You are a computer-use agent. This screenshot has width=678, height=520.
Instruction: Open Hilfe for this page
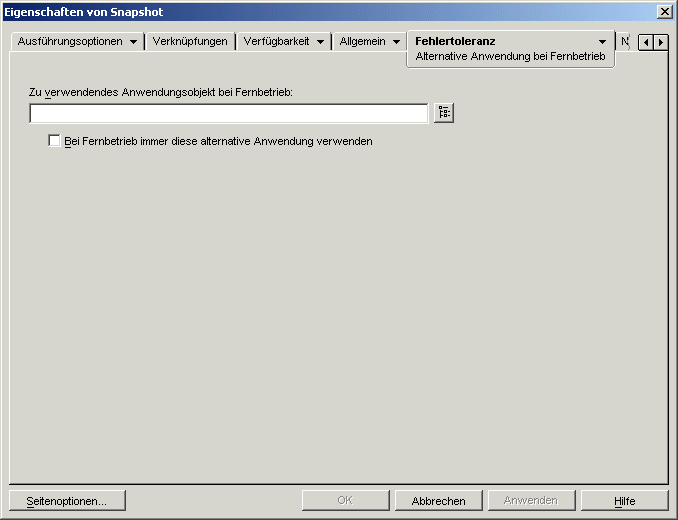625,501
